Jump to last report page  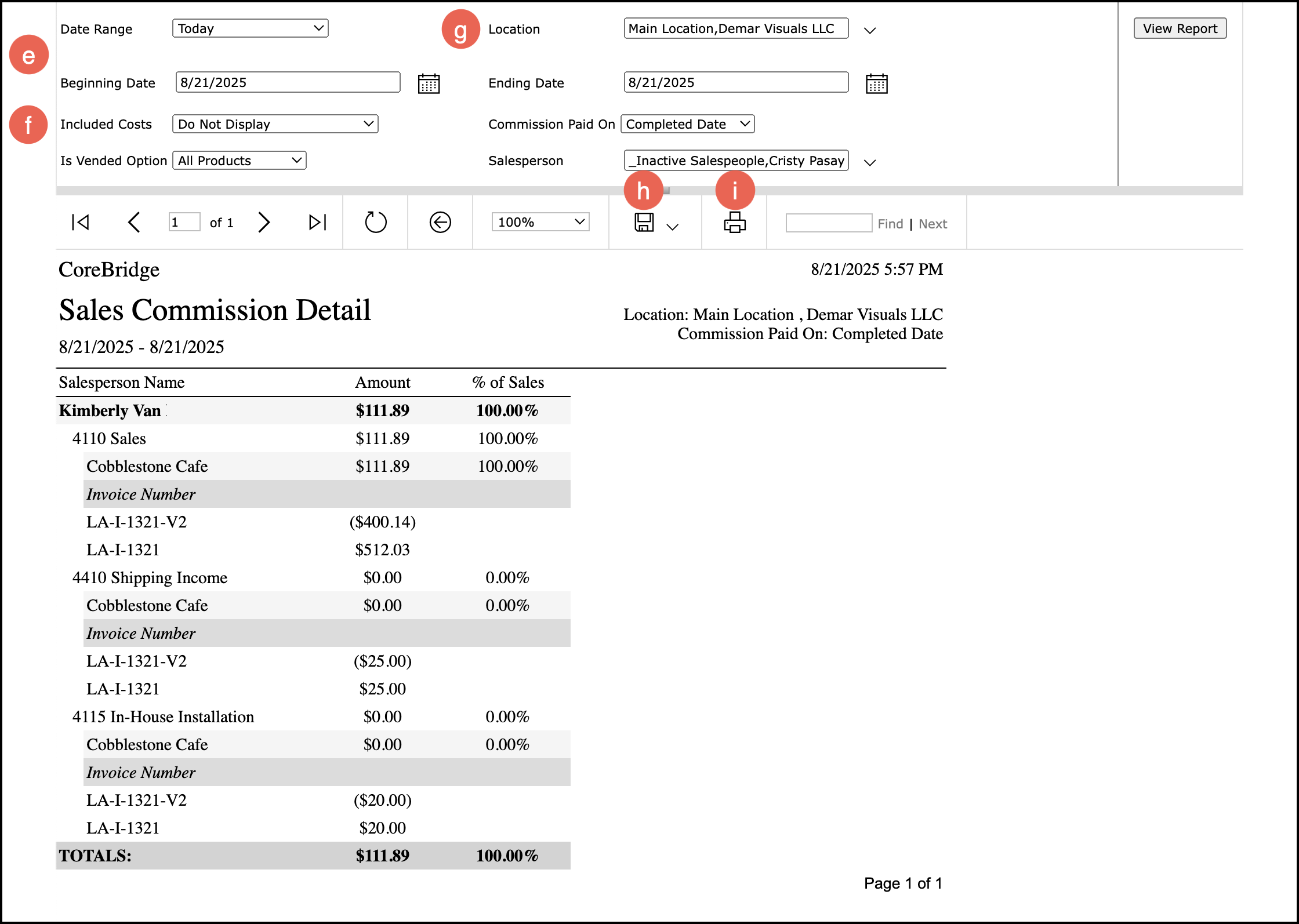click(x=317, y=222)
